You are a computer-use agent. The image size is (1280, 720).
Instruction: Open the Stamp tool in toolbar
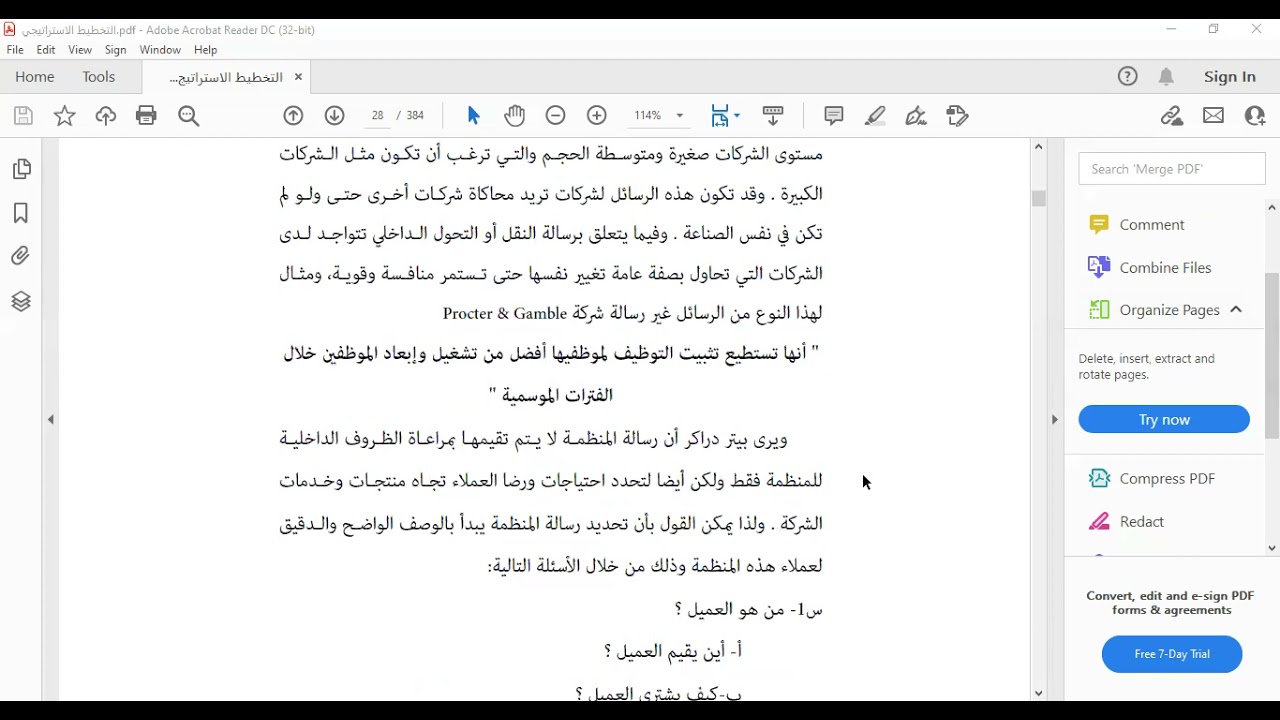(x=957, y=116)
